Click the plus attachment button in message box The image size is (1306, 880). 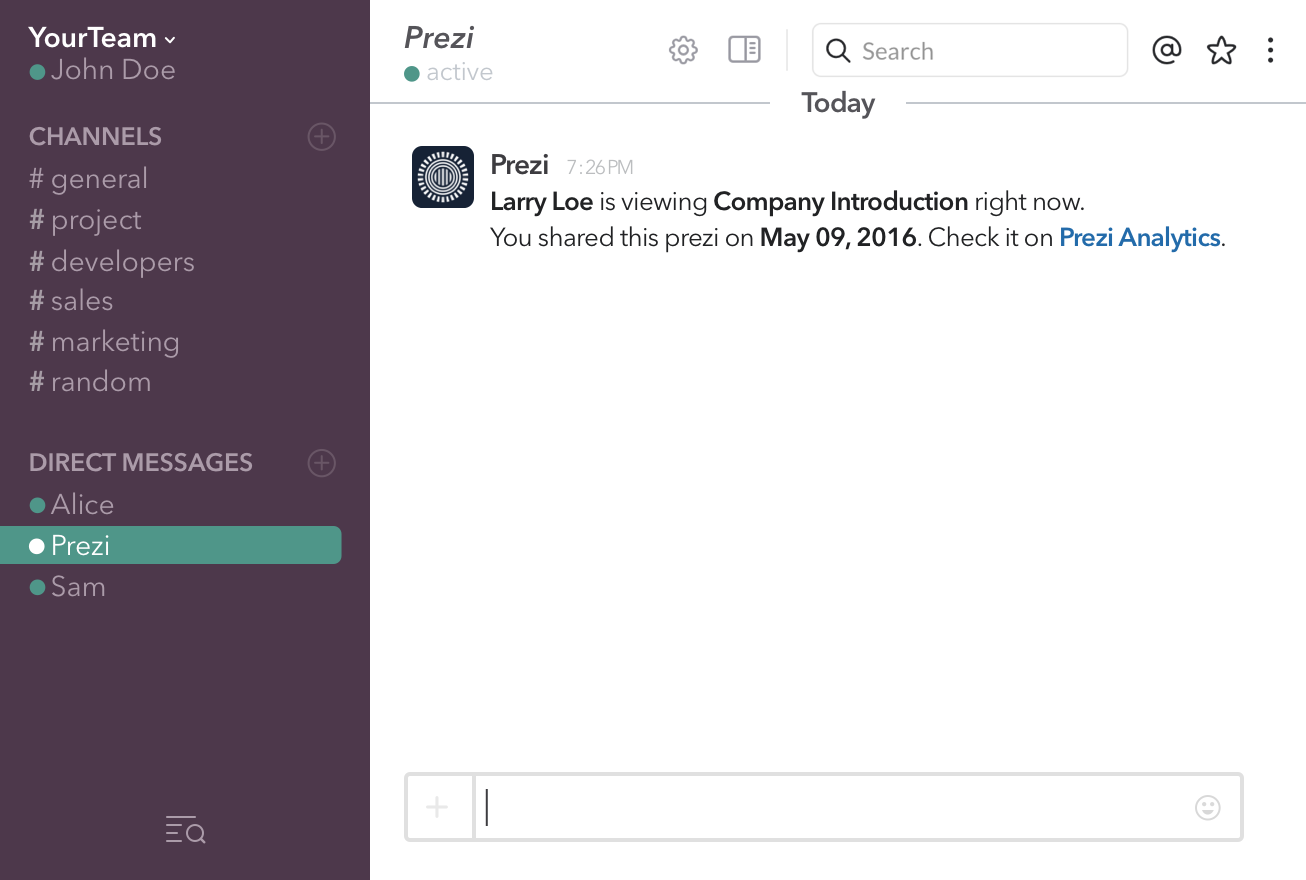pos(438,807)
